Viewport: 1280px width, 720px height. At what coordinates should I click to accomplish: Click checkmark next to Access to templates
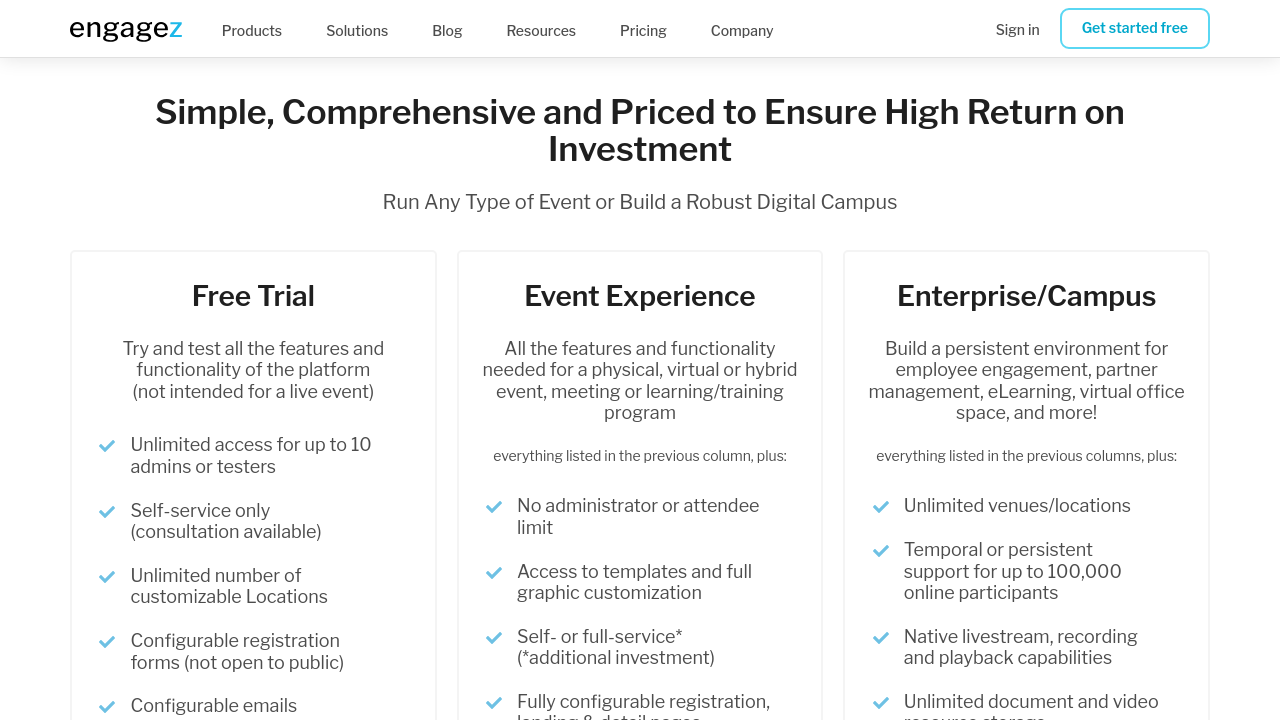click(494, 573)
